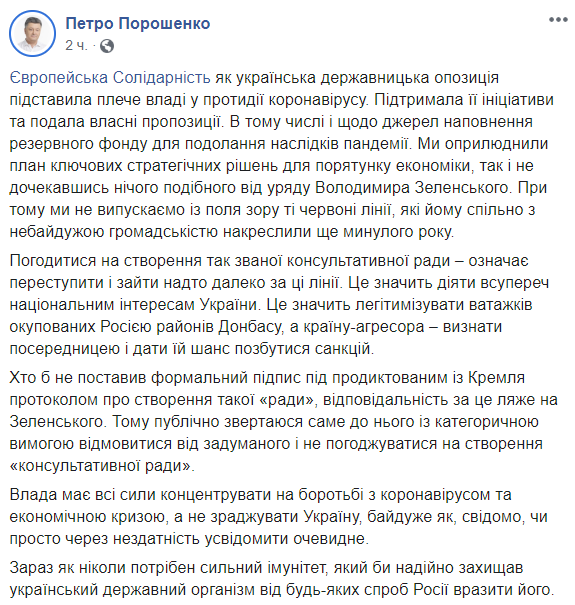Click the word "Кремля" in the post
The image size is (575, 605).
496,377
